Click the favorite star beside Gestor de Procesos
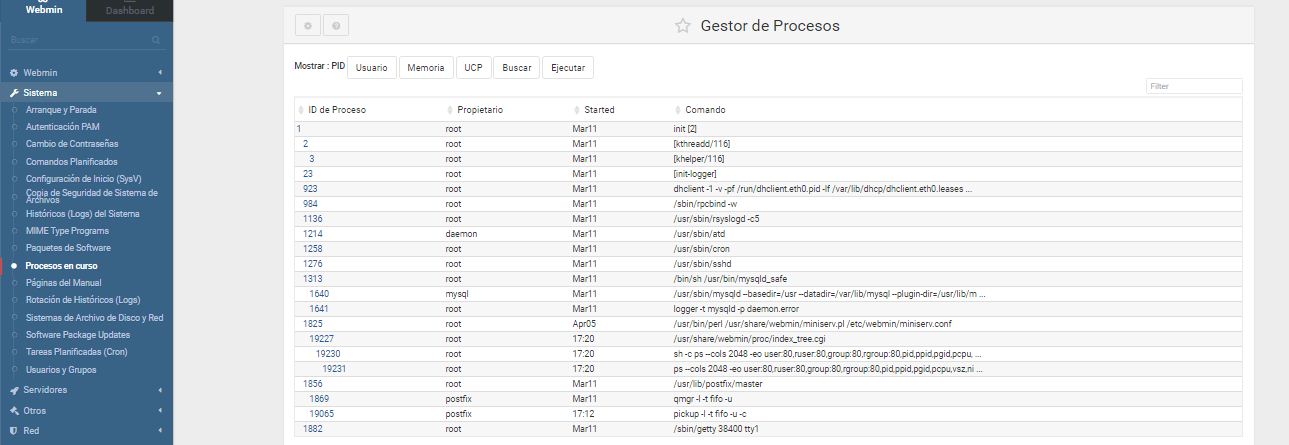 pyautogui.click(x=682, y=26)
